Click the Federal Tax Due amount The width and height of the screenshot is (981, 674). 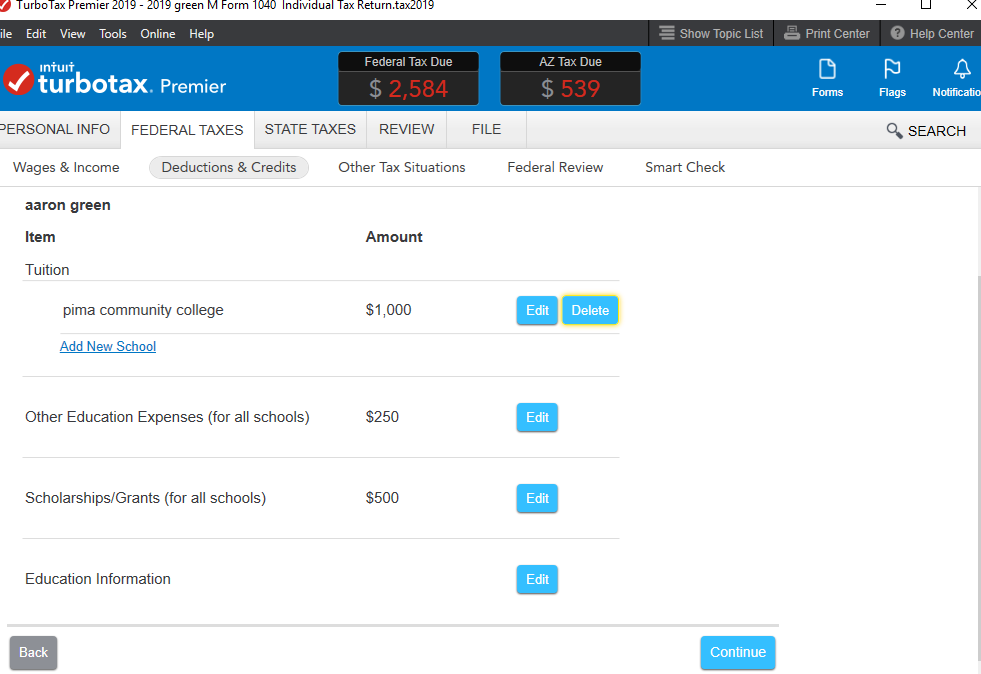point(409,88)
